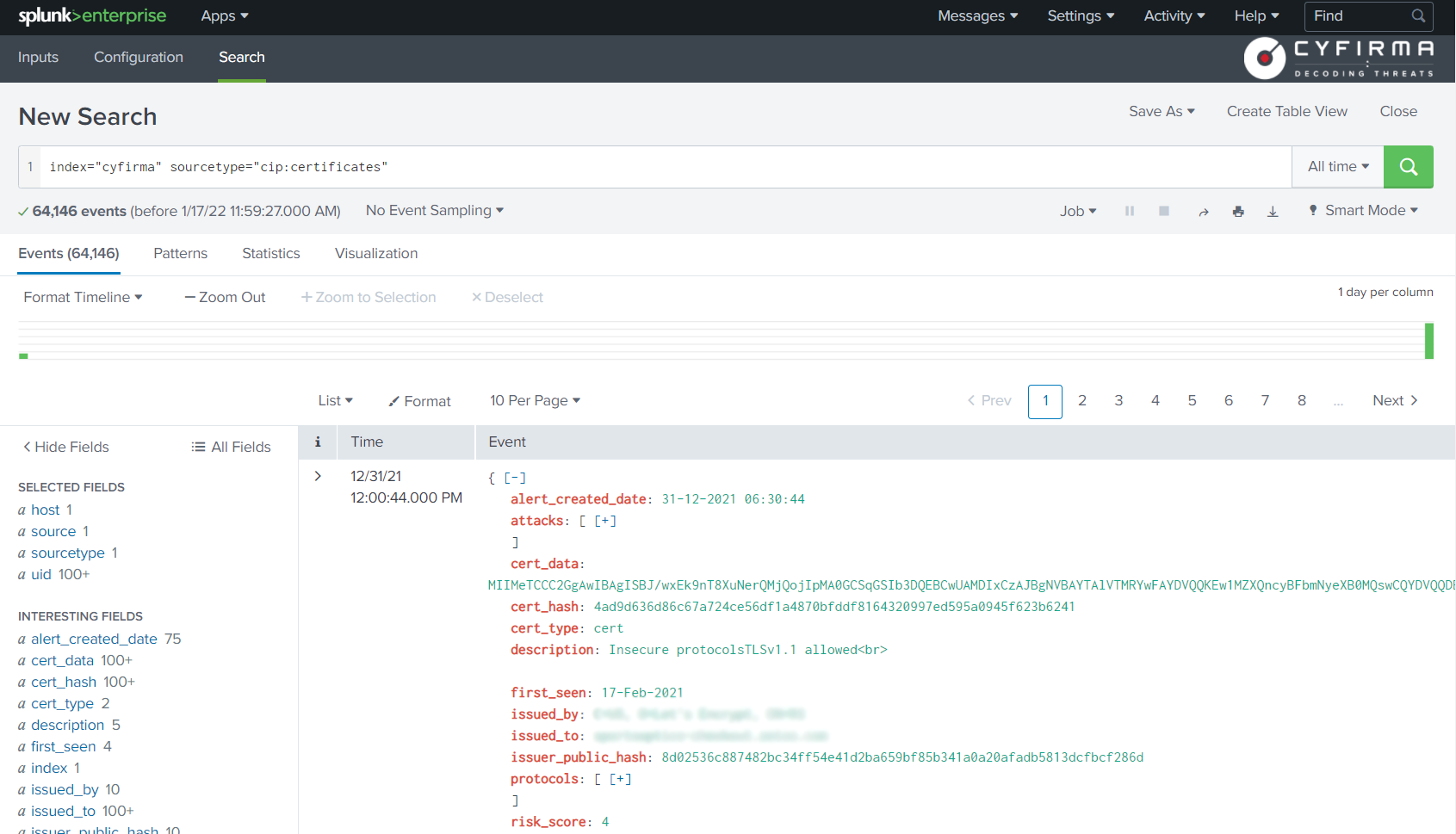Open the Smart Mode dropdown
The width and height of the screenshot is (1456, 834).
coord(1363,211)
